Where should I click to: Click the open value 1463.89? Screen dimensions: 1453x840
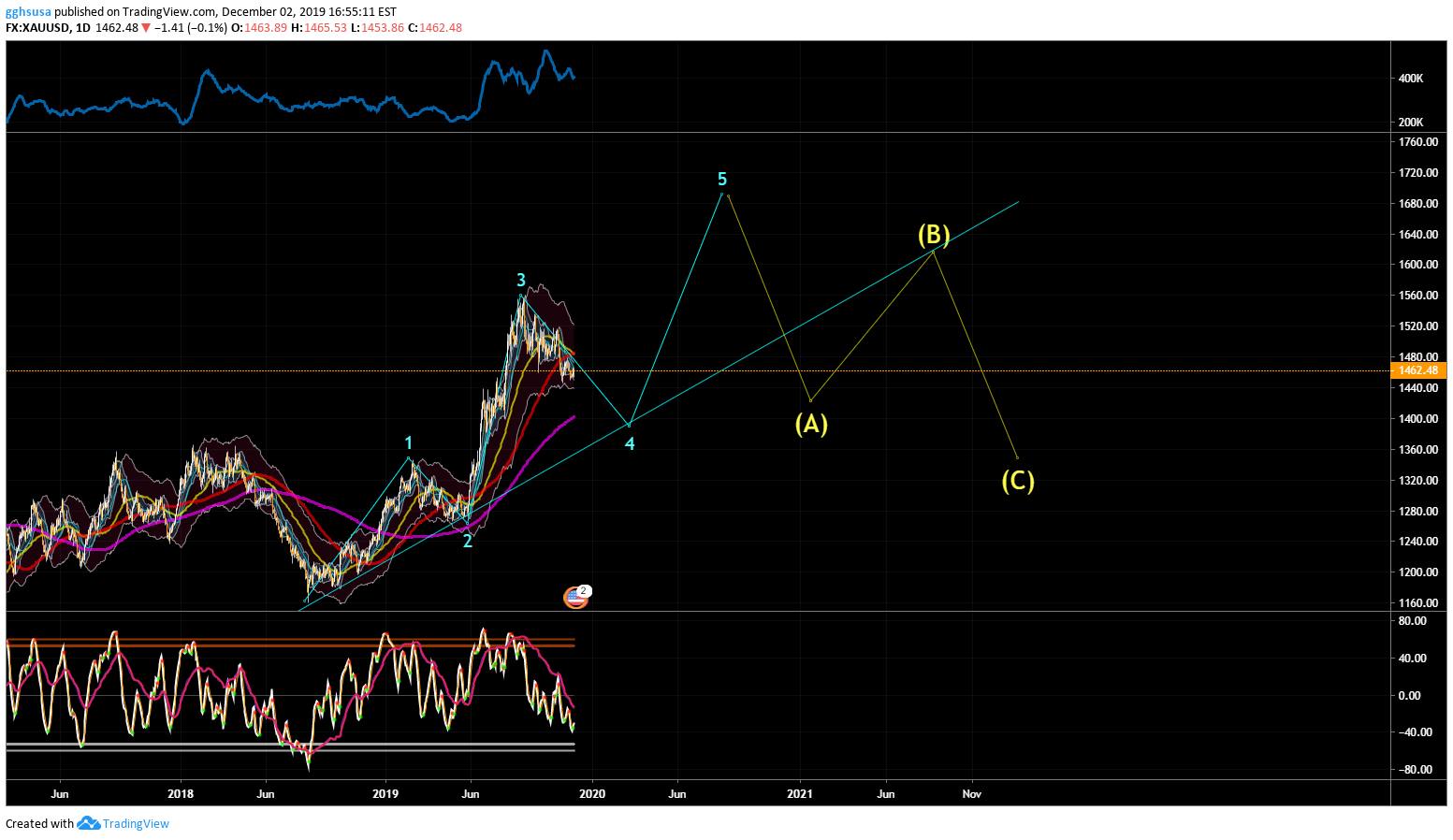pyautogui.click(x=266, y=28)
